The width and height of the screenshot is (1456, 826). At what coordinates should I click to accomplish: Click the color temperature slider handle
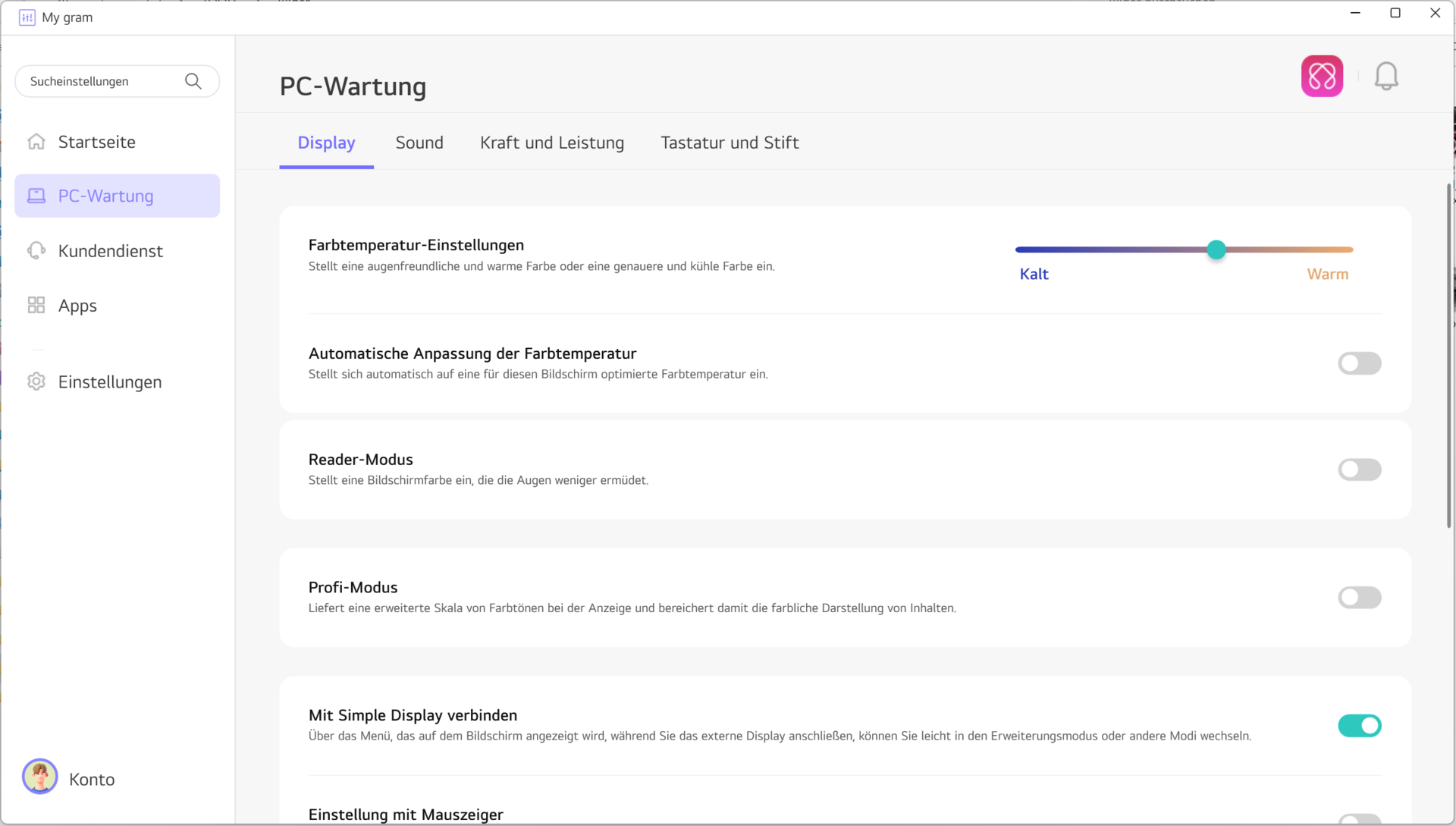[1216, 250]
